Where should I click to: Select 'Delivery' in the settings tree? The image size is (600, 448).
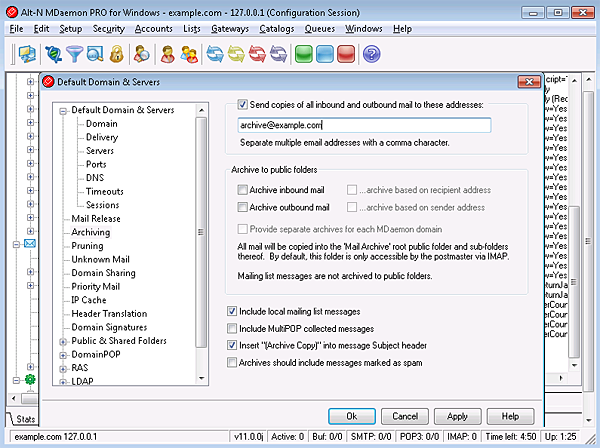102,137
